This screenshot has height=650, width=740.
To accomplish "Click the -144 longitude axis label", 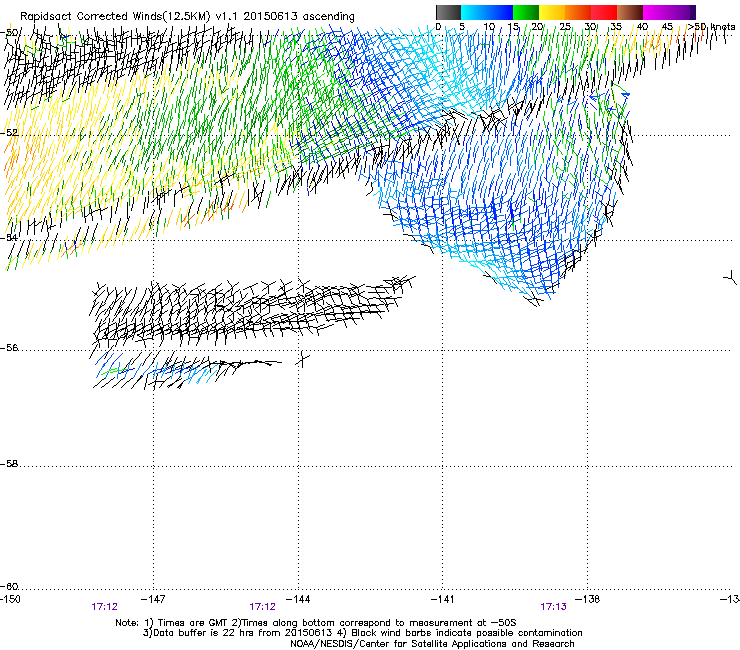I will coord(298,599).
